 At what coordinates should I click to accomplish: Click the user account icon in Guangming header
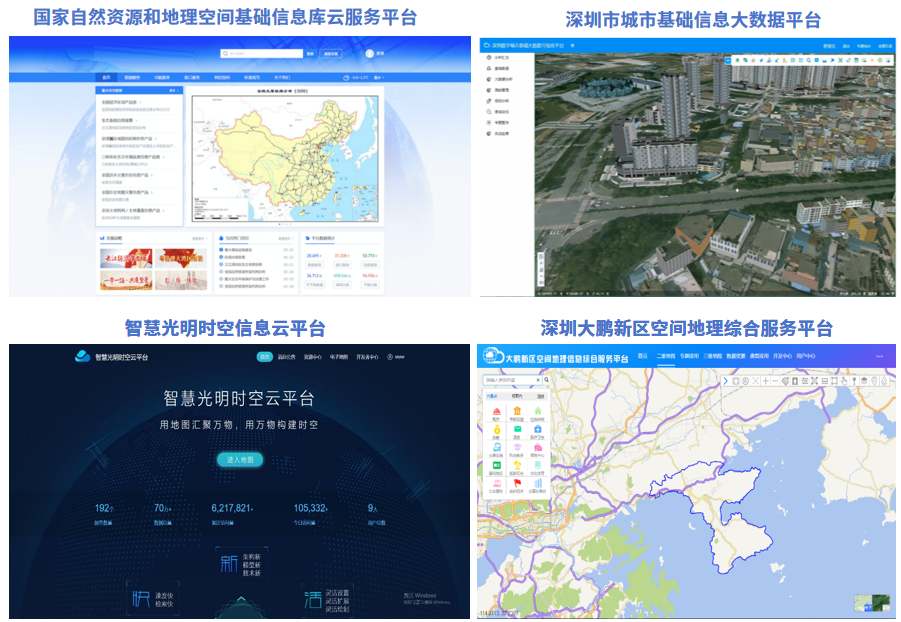coord(390,357)
